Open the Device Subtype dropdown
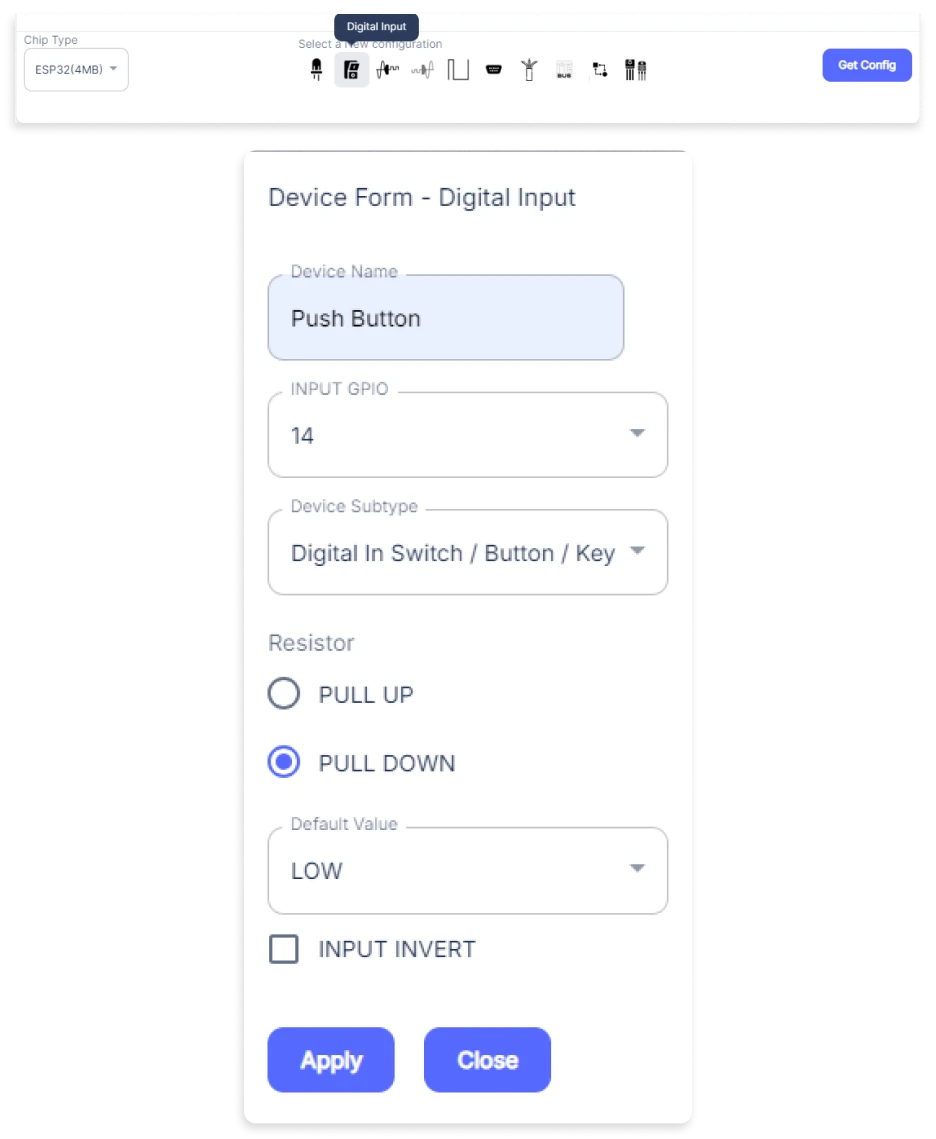Screen dimensions: 936x1139 tap(467, 553)
